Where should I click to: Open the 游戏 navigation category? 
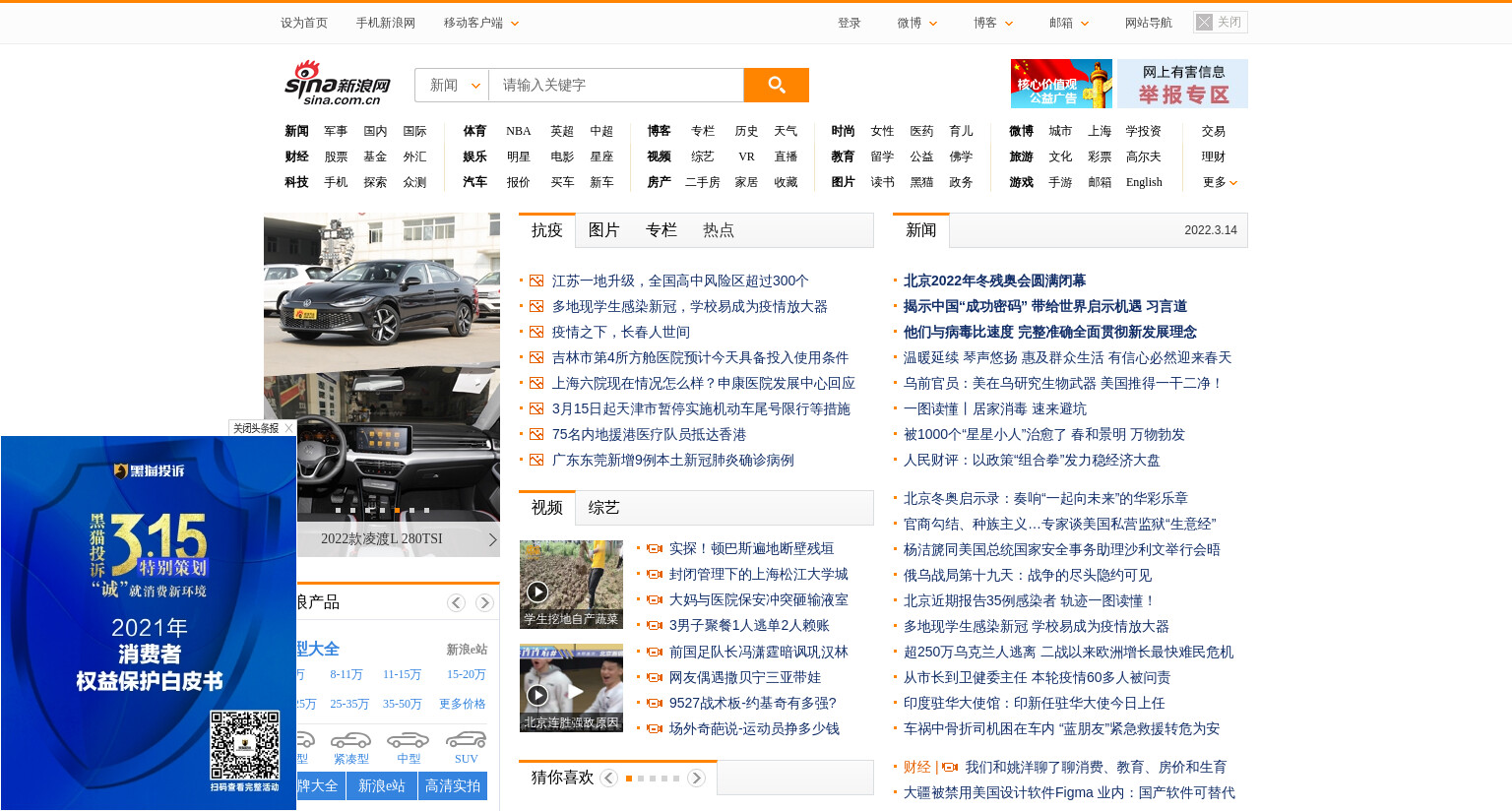point(1021,182)
